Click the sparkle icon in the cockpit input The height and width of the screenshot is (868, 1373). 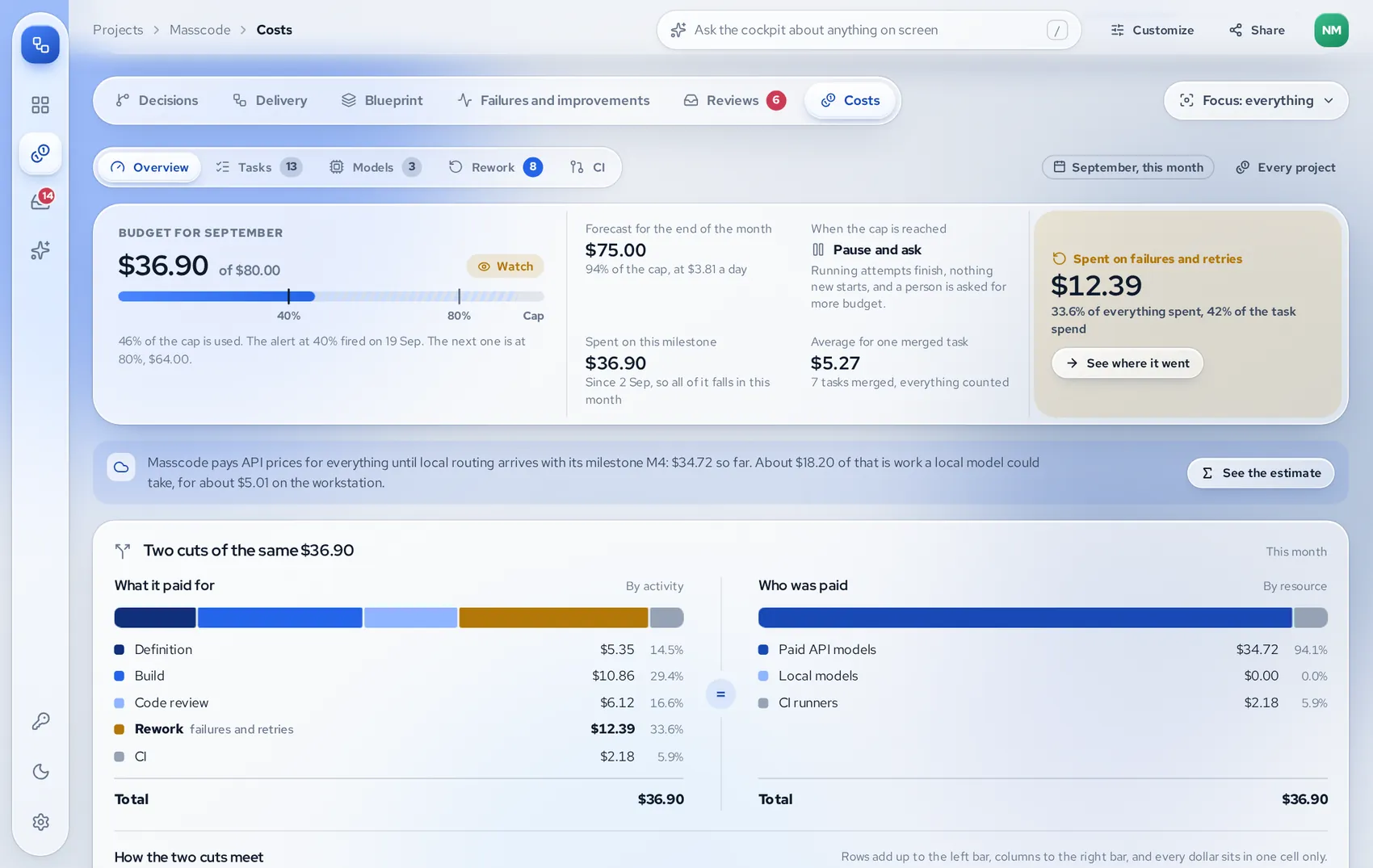[x=678, y=30]
